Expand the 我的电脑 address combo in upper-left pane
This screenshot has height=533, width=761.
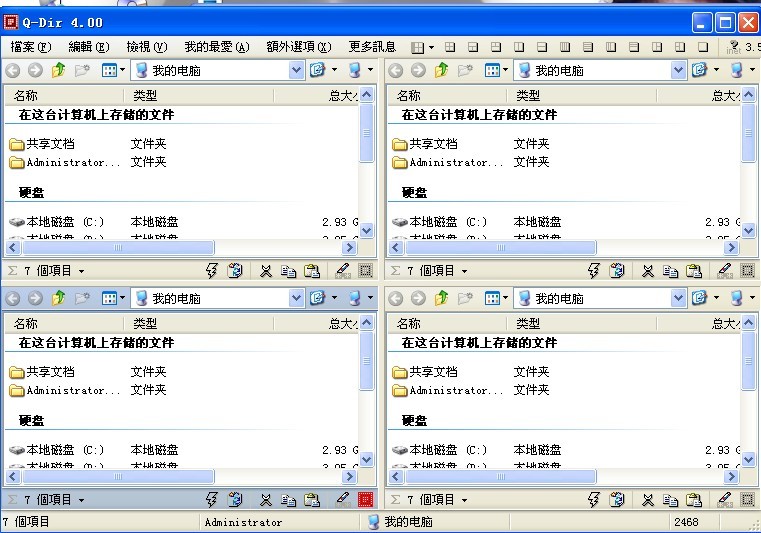click(x=296, y=71)
